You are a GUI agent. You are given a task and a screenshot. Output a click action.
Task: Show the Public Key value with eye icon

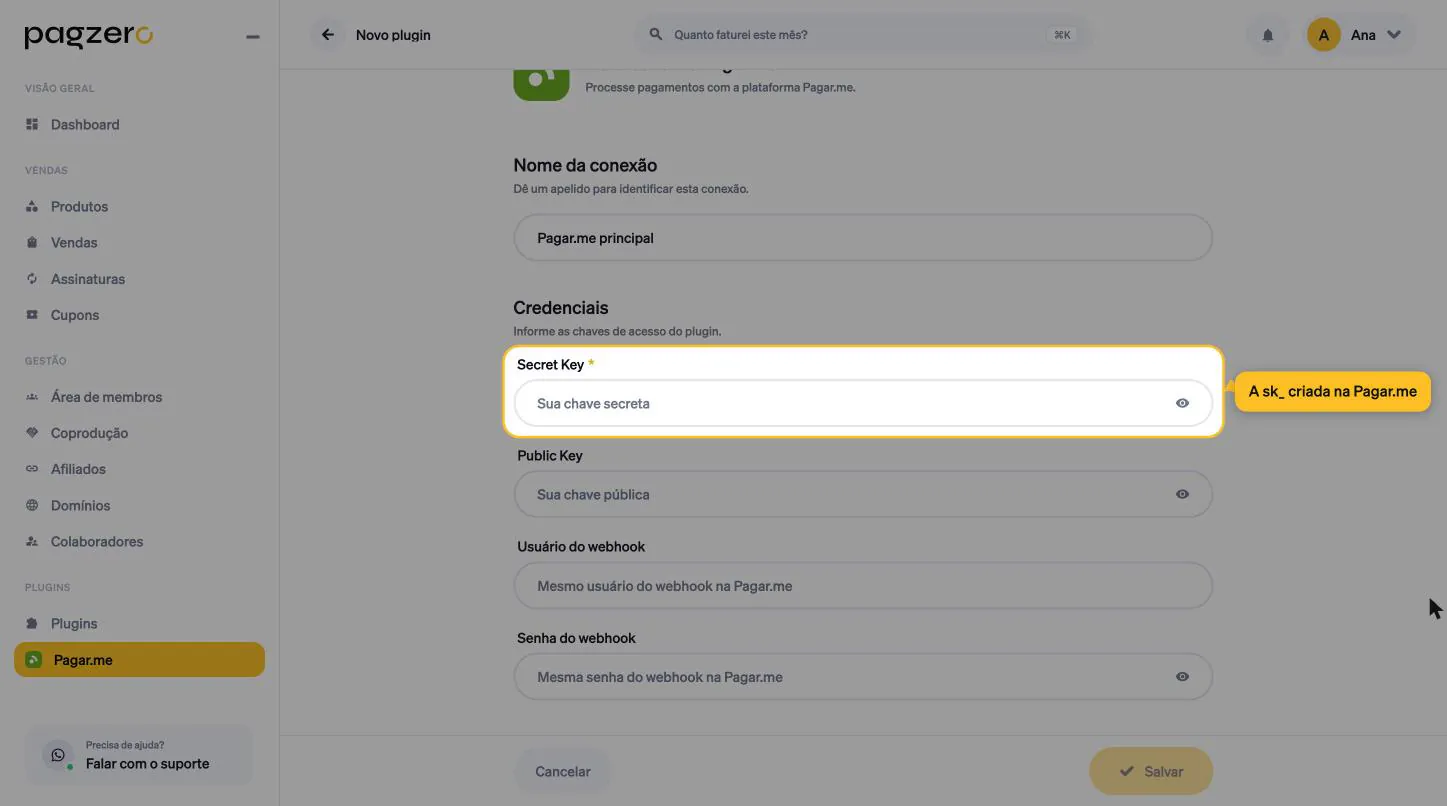(x=1182, y=494)
